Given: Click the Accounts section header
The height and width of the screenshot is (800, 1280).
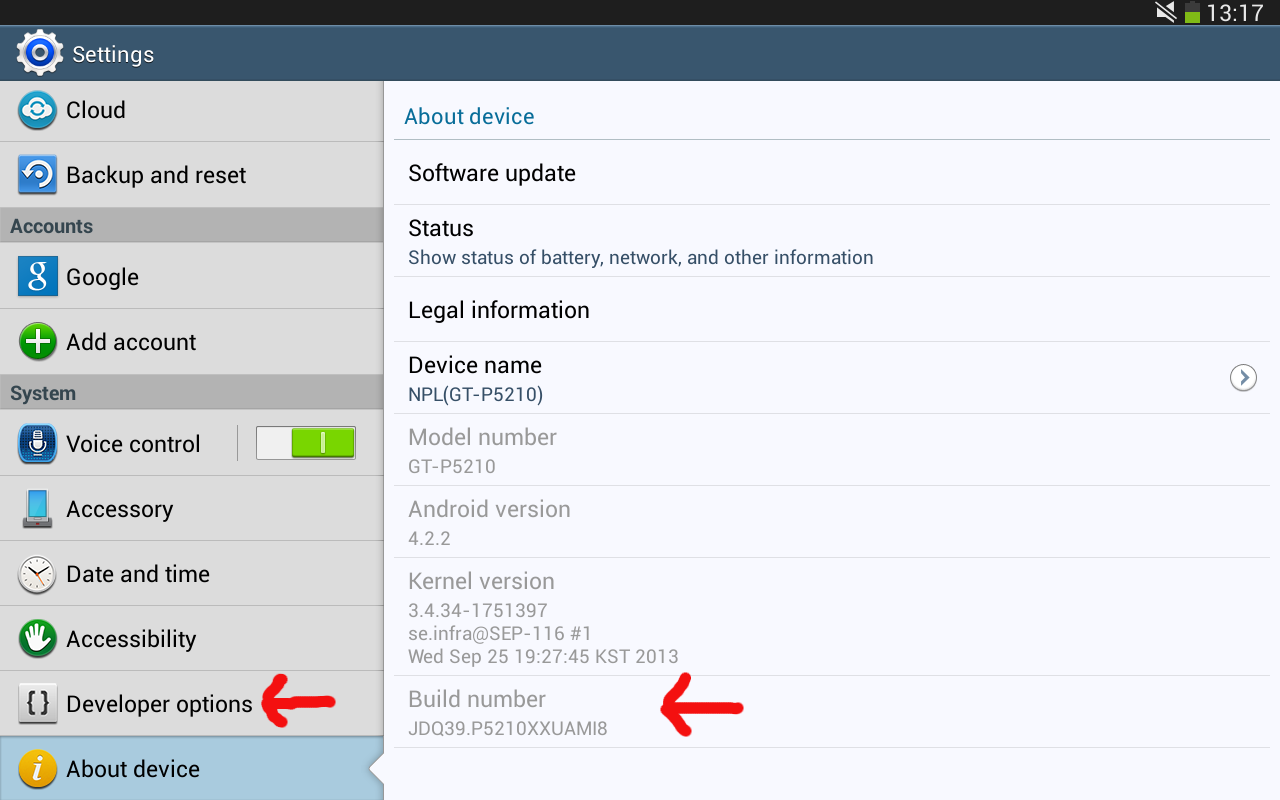Looking at the screenshot, I should [192, 226].
